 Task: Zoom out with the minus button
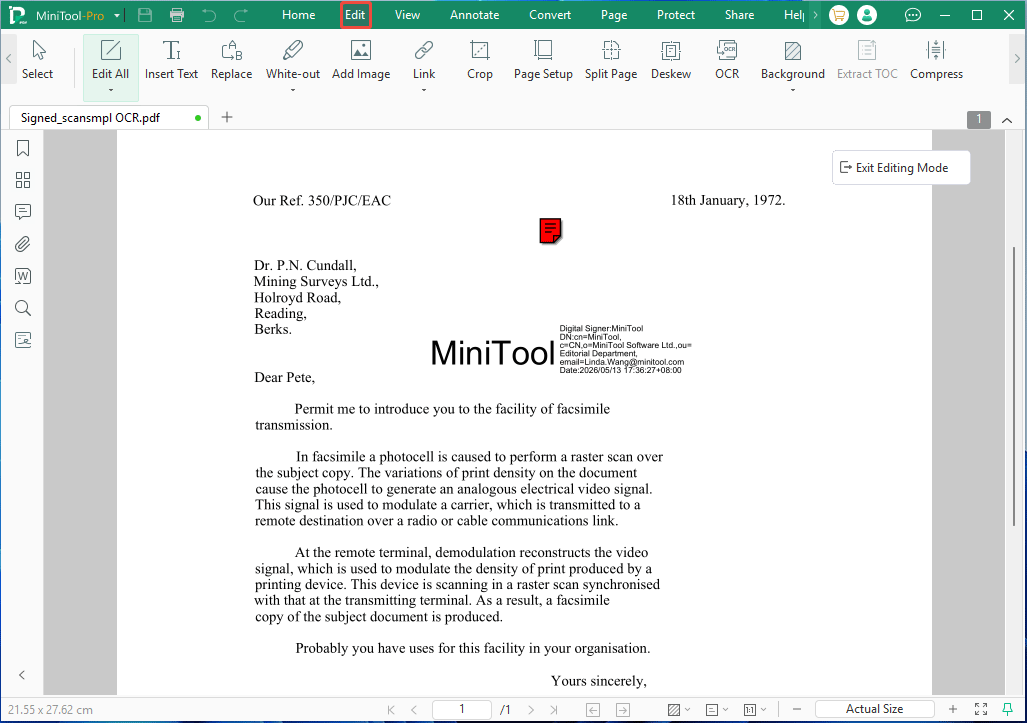tap(796, 709)
